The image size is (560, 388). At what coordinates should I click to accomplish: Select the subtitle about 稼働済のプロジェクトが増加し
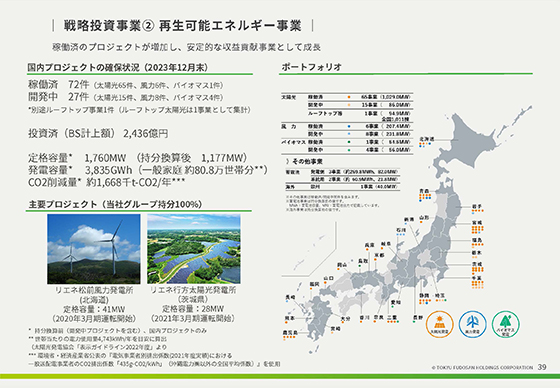[x=186, y=47]
